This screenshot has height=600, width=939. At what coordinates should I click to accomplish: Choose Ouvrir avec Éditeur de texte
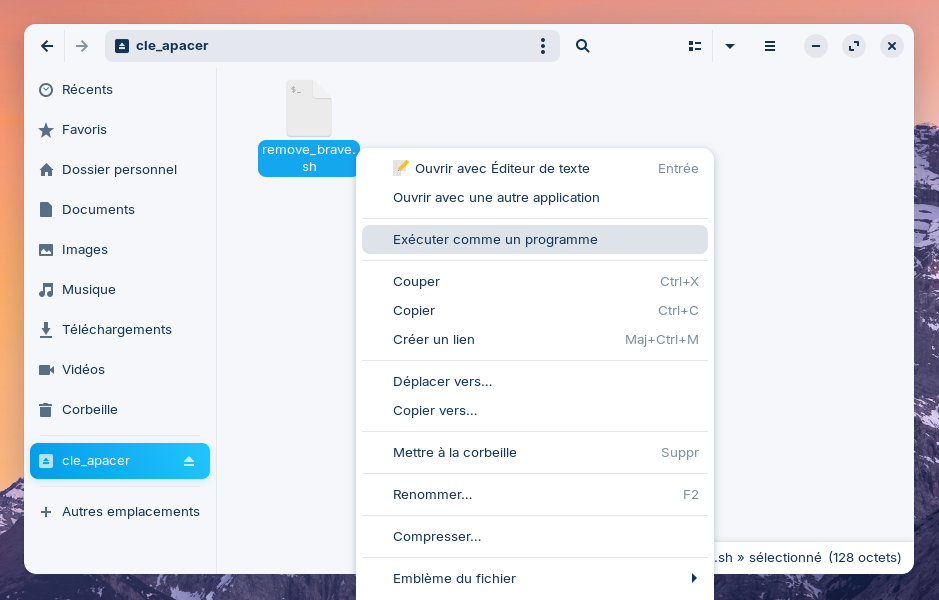(535, 169)
